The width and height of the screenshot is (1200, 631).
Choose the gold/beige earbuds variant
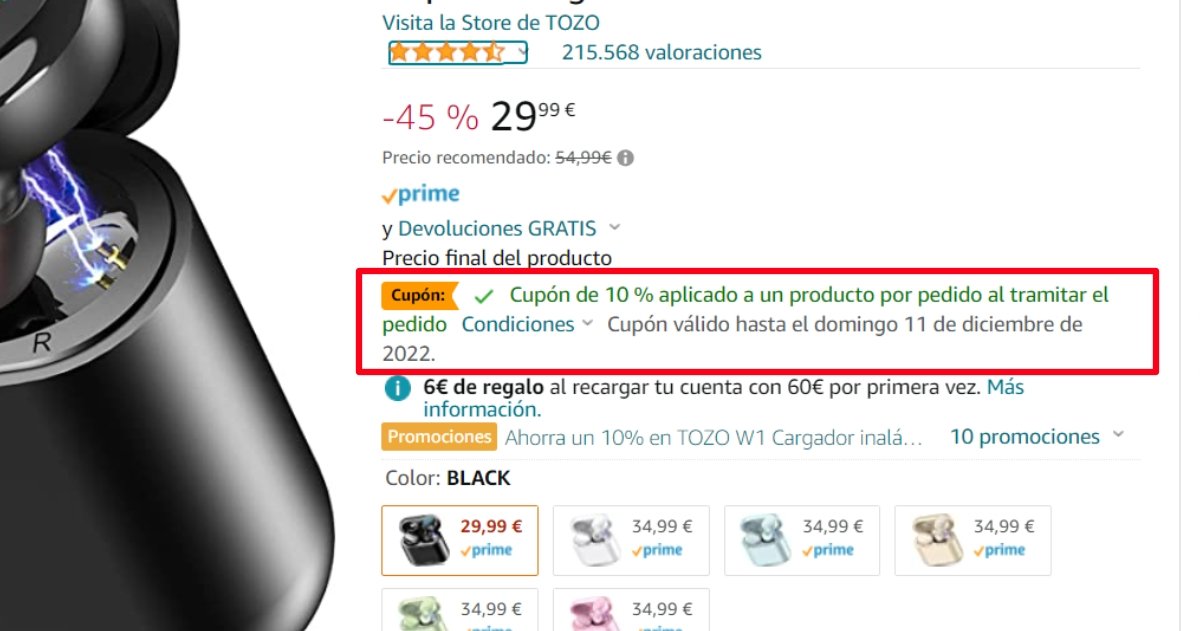(x=973, y=540)
